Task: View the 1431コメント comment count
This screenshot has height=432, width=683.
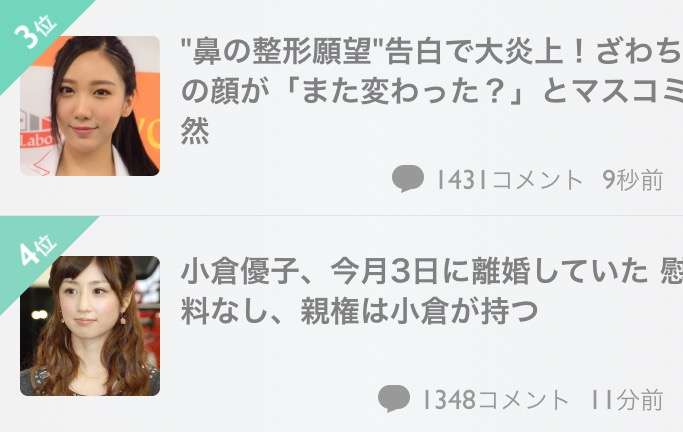Action: [509, 179]
